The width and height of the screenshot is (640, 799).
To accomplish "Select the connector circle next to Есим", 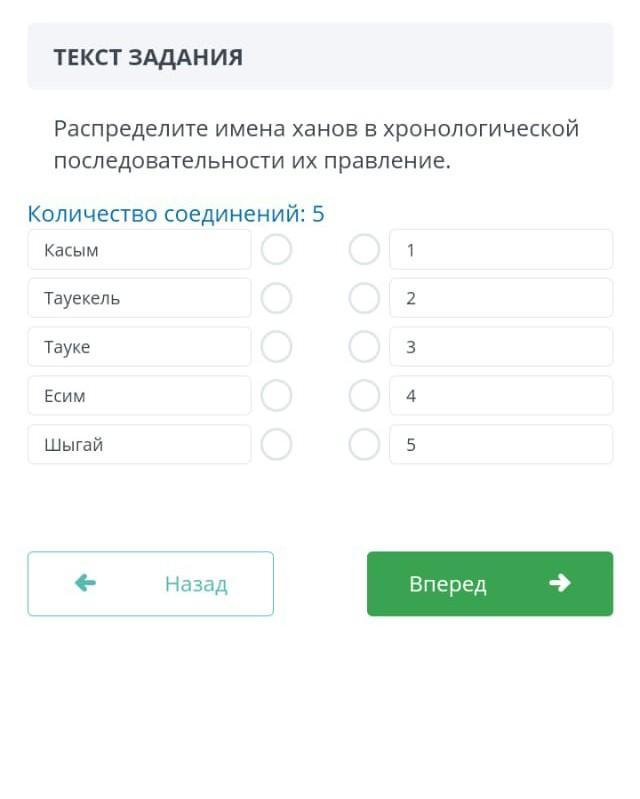I will tap(276, 395).
